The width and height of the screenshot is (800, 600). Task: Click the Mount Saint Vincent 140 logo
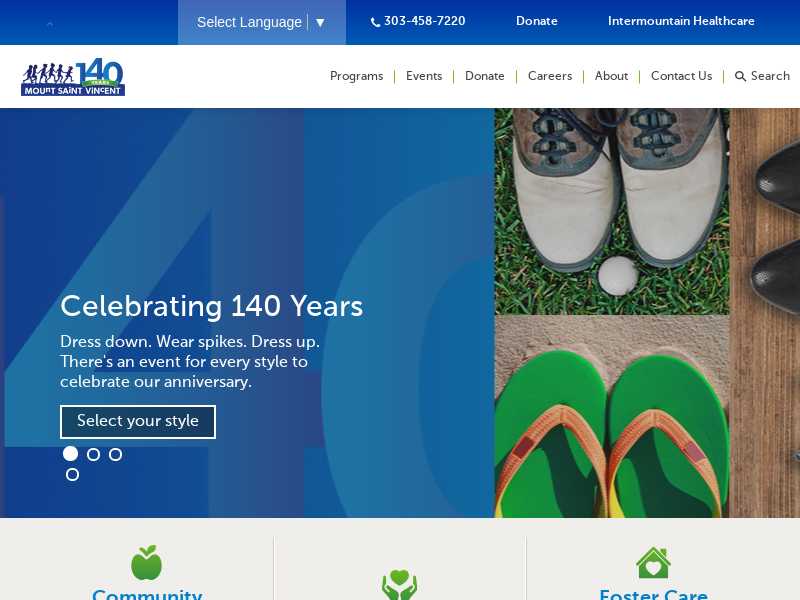[73, 77]
